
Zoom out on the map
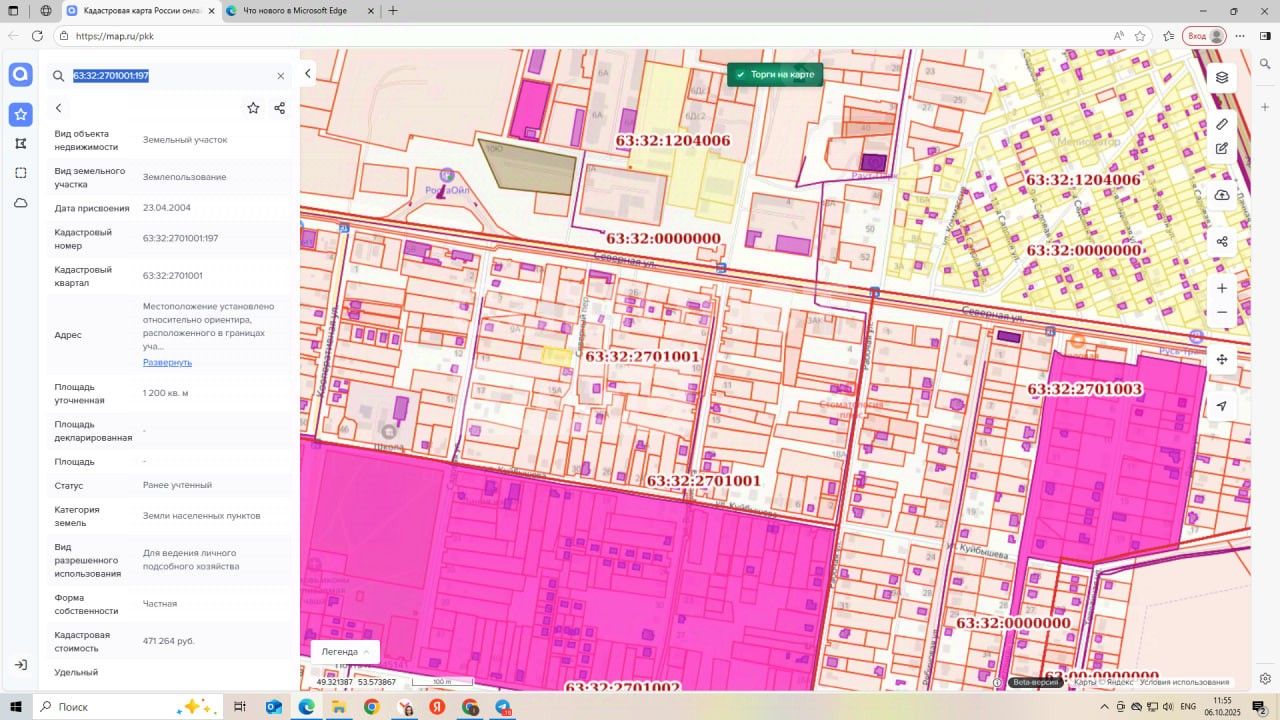click(1221, 312)
